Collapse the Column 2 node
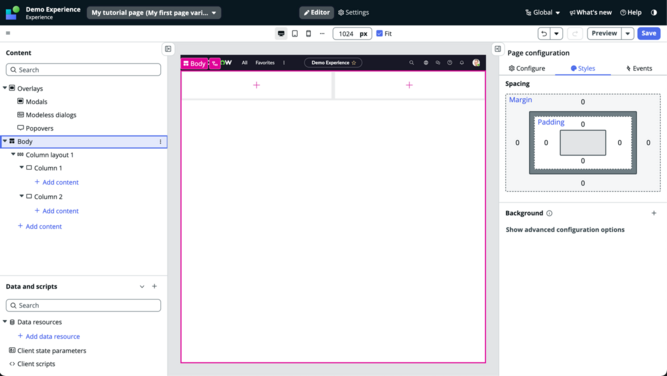667x376 pixels. (x=22, y=196)
